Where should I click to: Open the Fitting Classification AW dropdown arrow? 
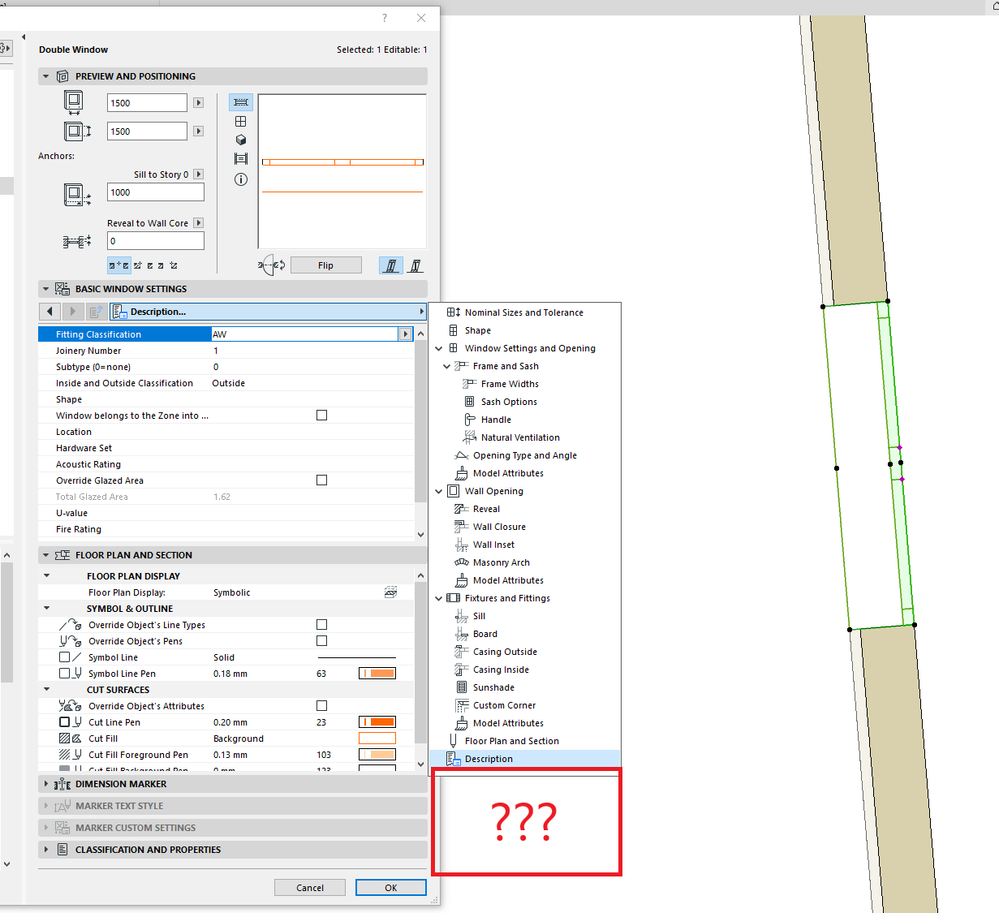[405, 334]
